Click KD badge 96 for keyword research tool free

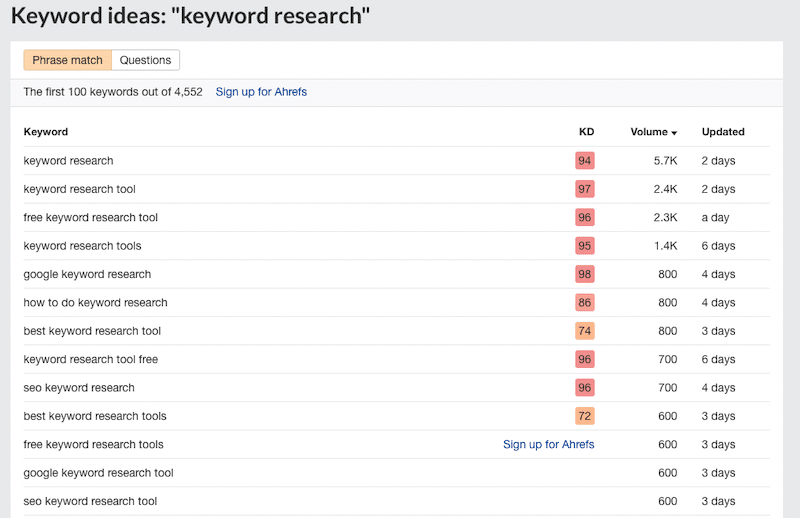point(585,359)
